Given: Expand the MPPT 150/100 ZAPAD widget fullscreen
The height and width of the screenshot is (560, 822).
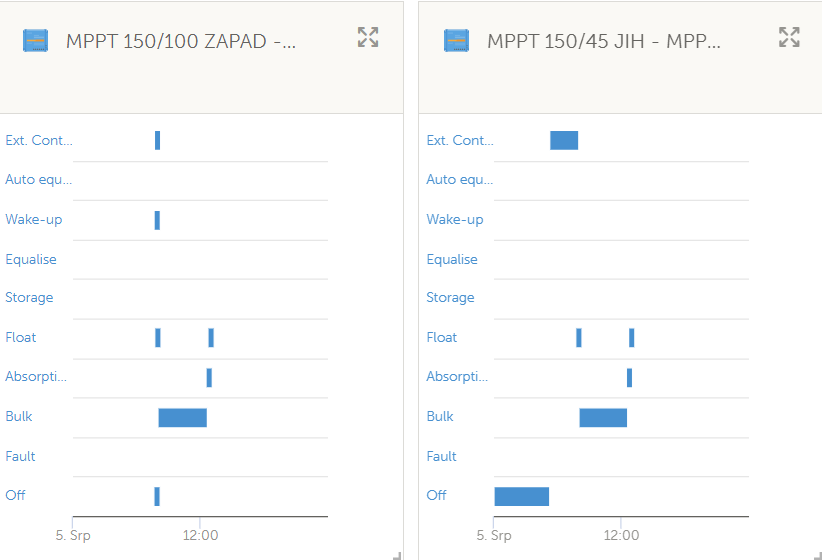Looking at the screenshot, I should (368, 37).
